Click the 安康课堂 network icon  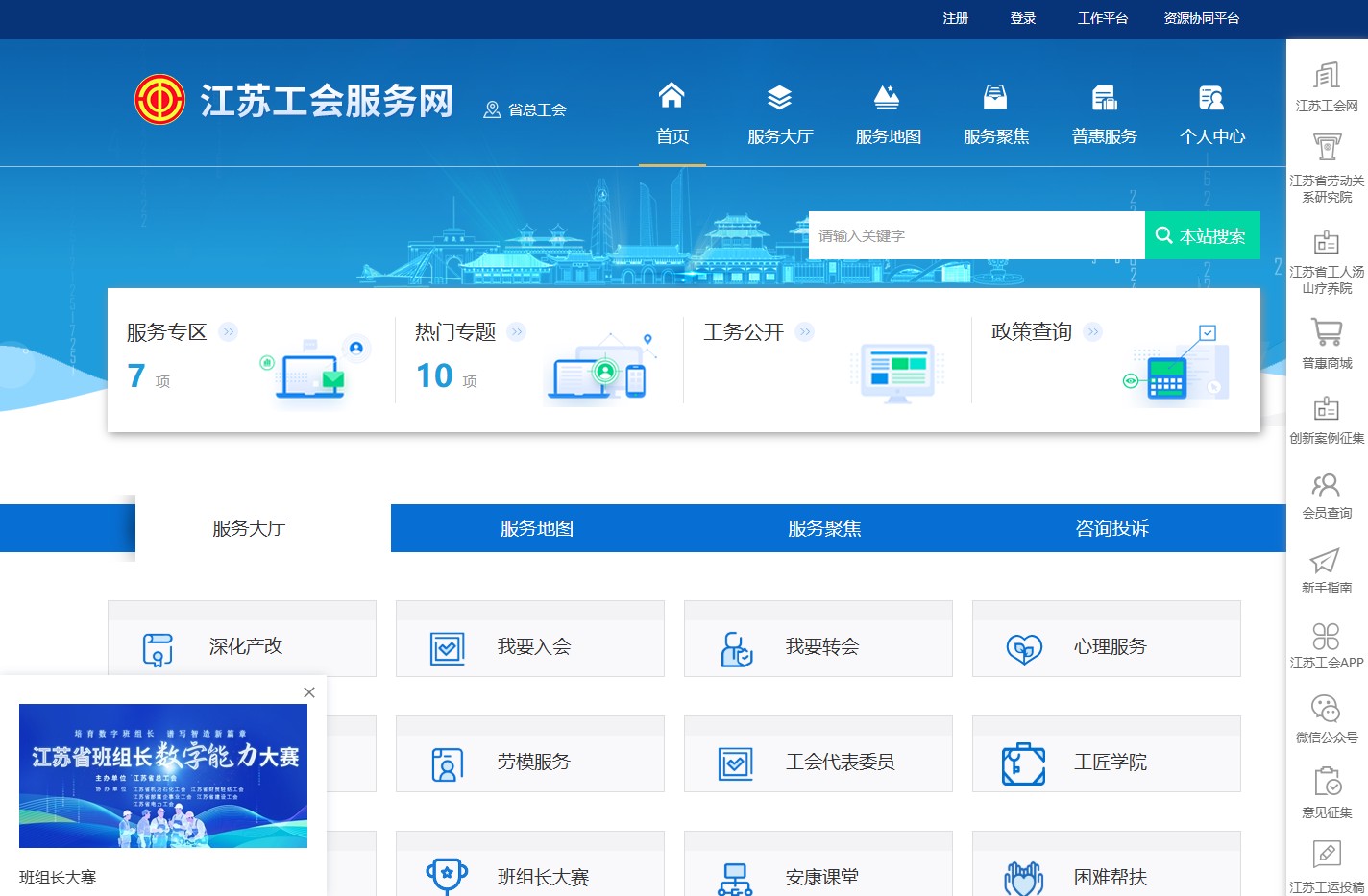[735, 880]
